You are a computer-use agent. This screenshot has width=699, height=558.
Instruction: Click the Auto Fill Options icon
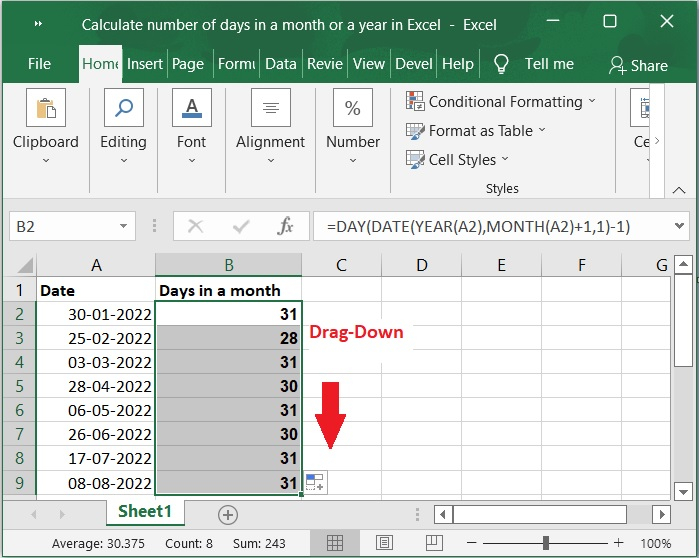coord(315,483)
